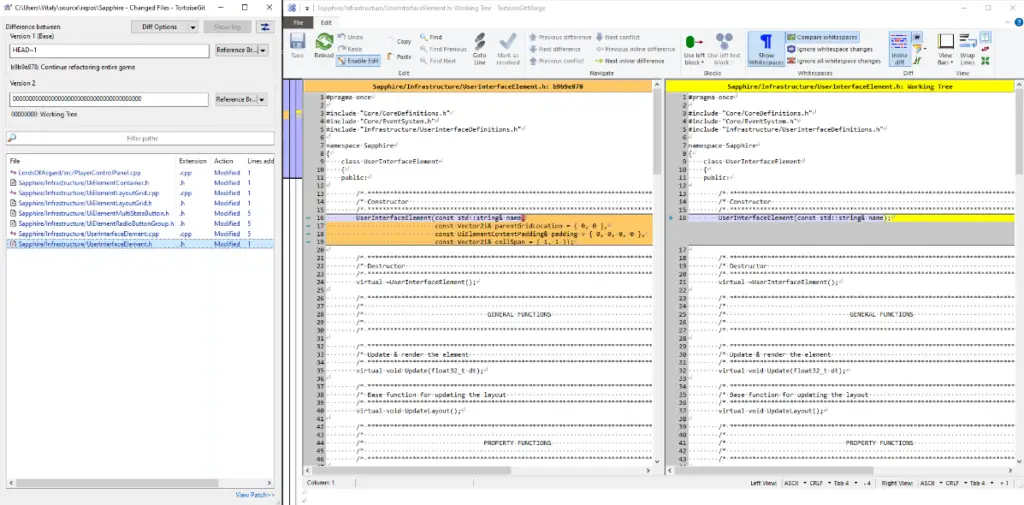Click the green expand arrows icon in View group

pyautogui.click(x=985, y=61)
